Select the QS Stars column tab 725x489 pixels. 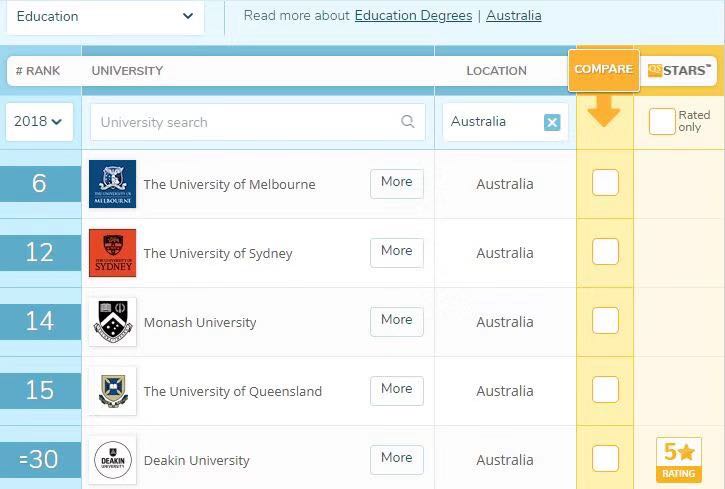click(679, 70)
